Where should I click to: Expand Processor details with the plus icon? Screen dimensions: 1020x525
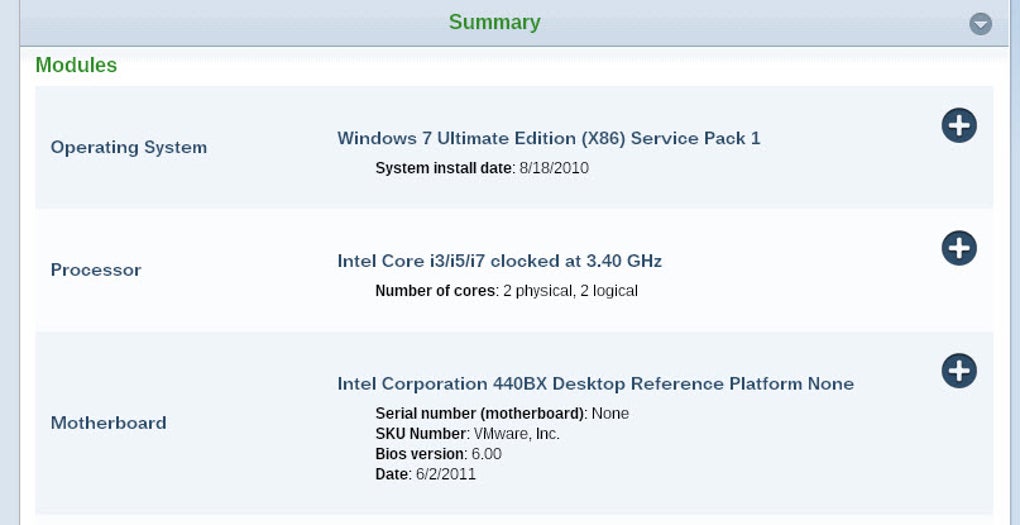click(959, 248)
